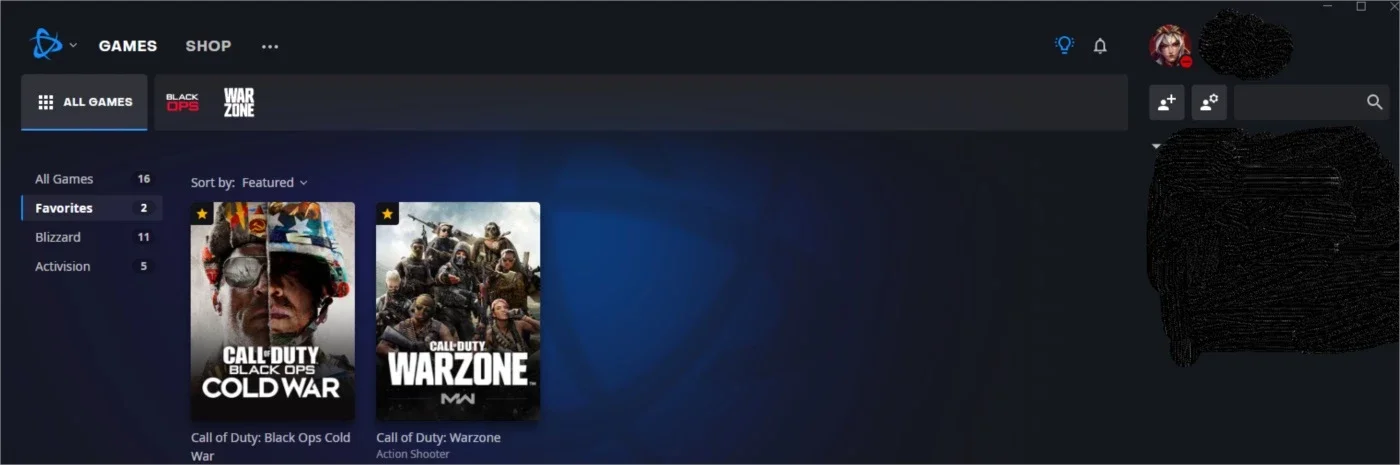Click the Activision count badge 5
Screen dimensions: 1400x465
pos(144,266)
